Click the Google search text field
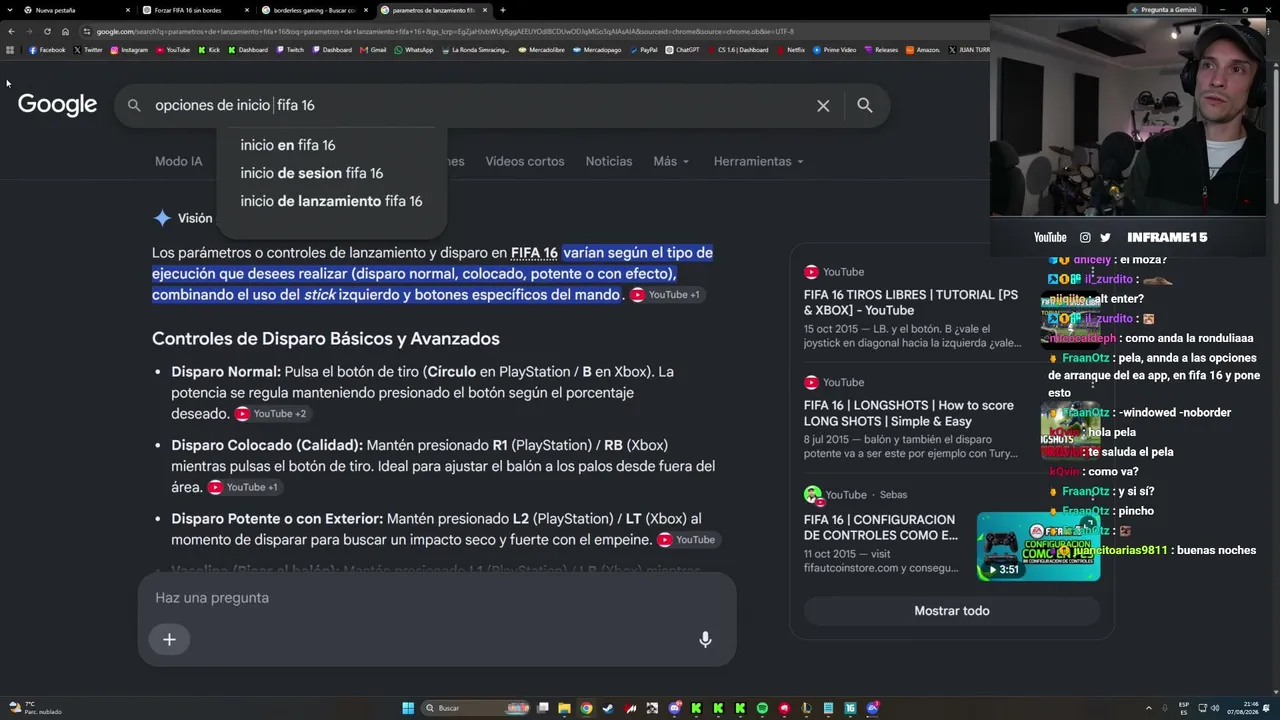Image resolution: width=1280 pixels, height=720 pixels. [x=480, y=105]
